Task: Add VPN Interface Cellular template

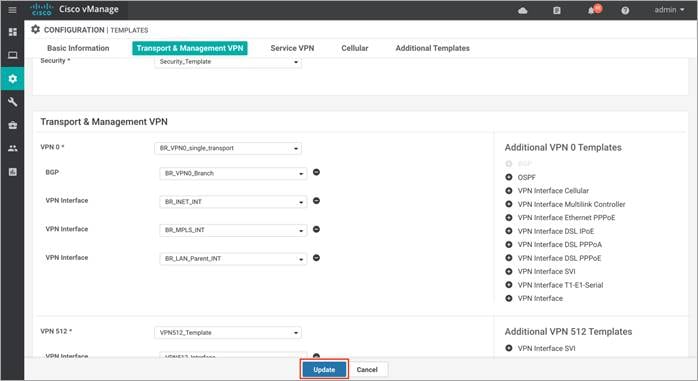Action: tap(509, 190)
